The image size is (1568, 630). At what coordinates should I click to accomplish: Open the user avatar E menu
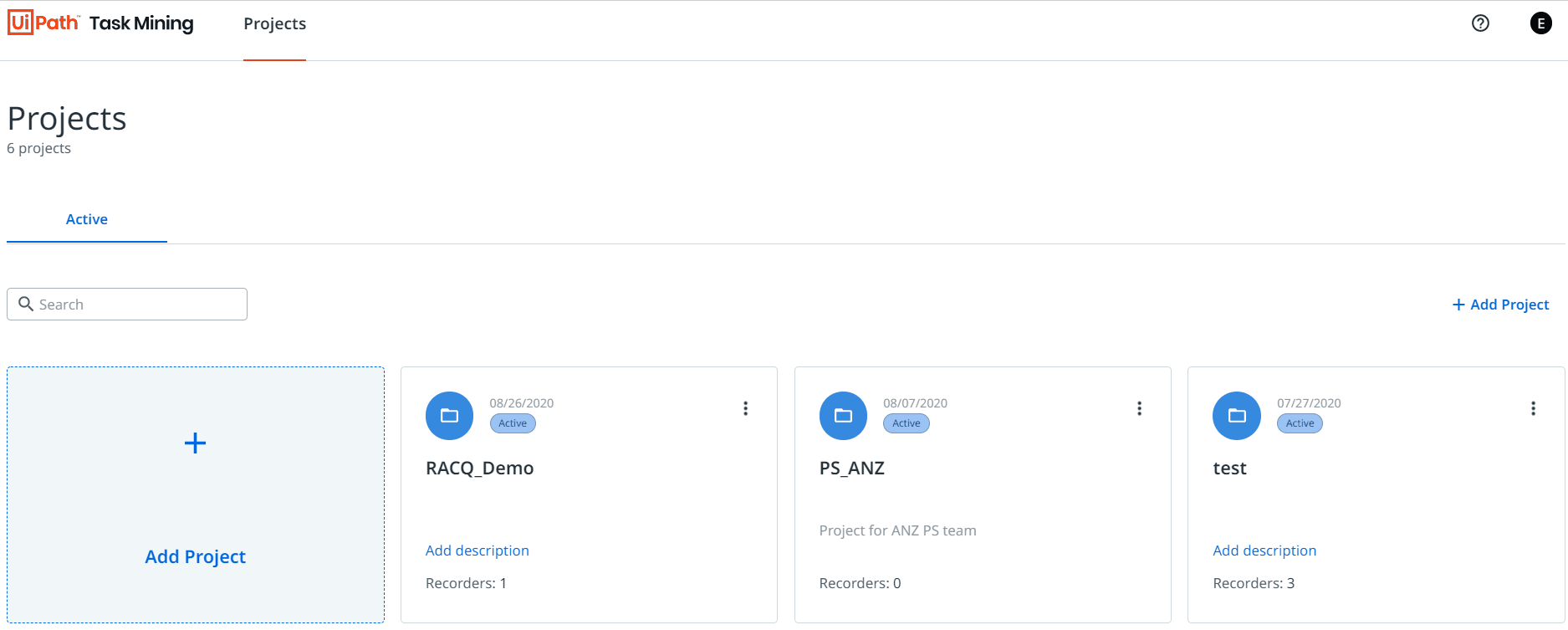[x=1540, y=23]
